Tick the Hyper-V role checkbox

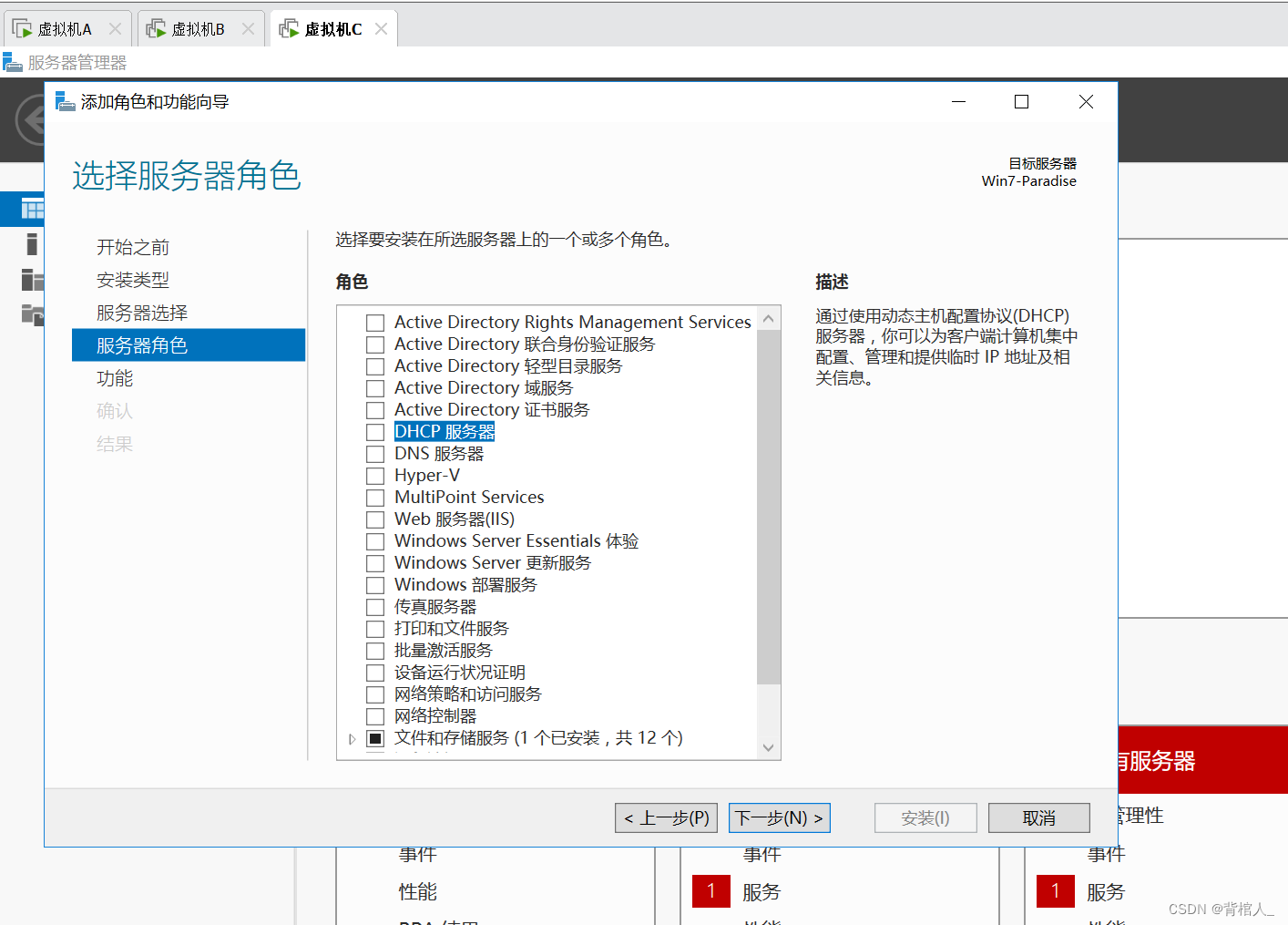tap(375, 476)
